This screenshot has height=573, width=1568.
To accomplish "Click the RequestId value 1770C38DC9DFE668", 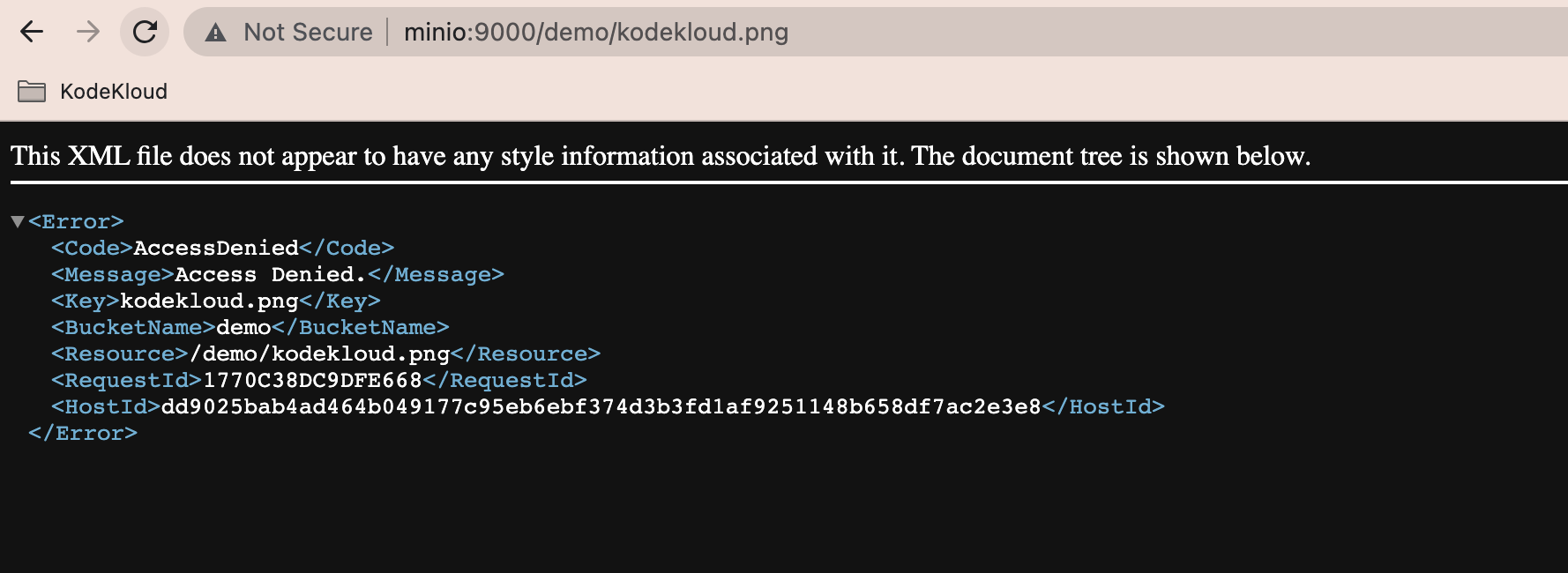I will pyautogui.click(x=312, y=380).
